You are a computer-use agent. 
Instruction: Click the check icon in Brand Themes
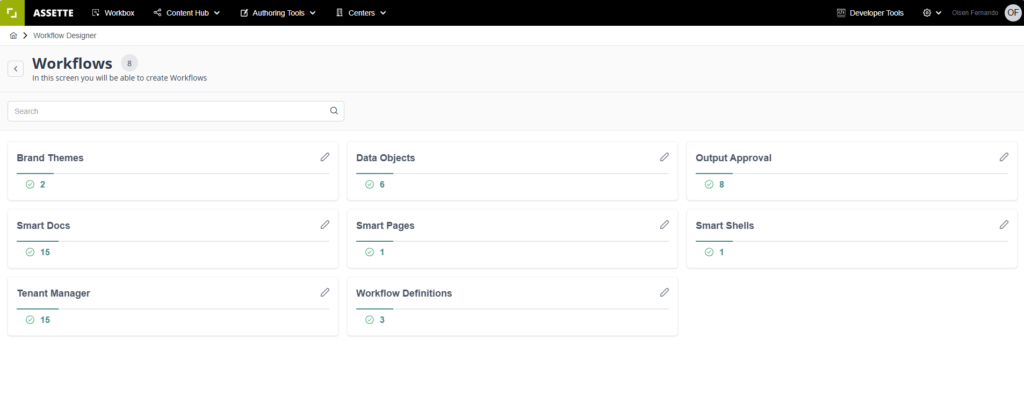coord(30,184)
